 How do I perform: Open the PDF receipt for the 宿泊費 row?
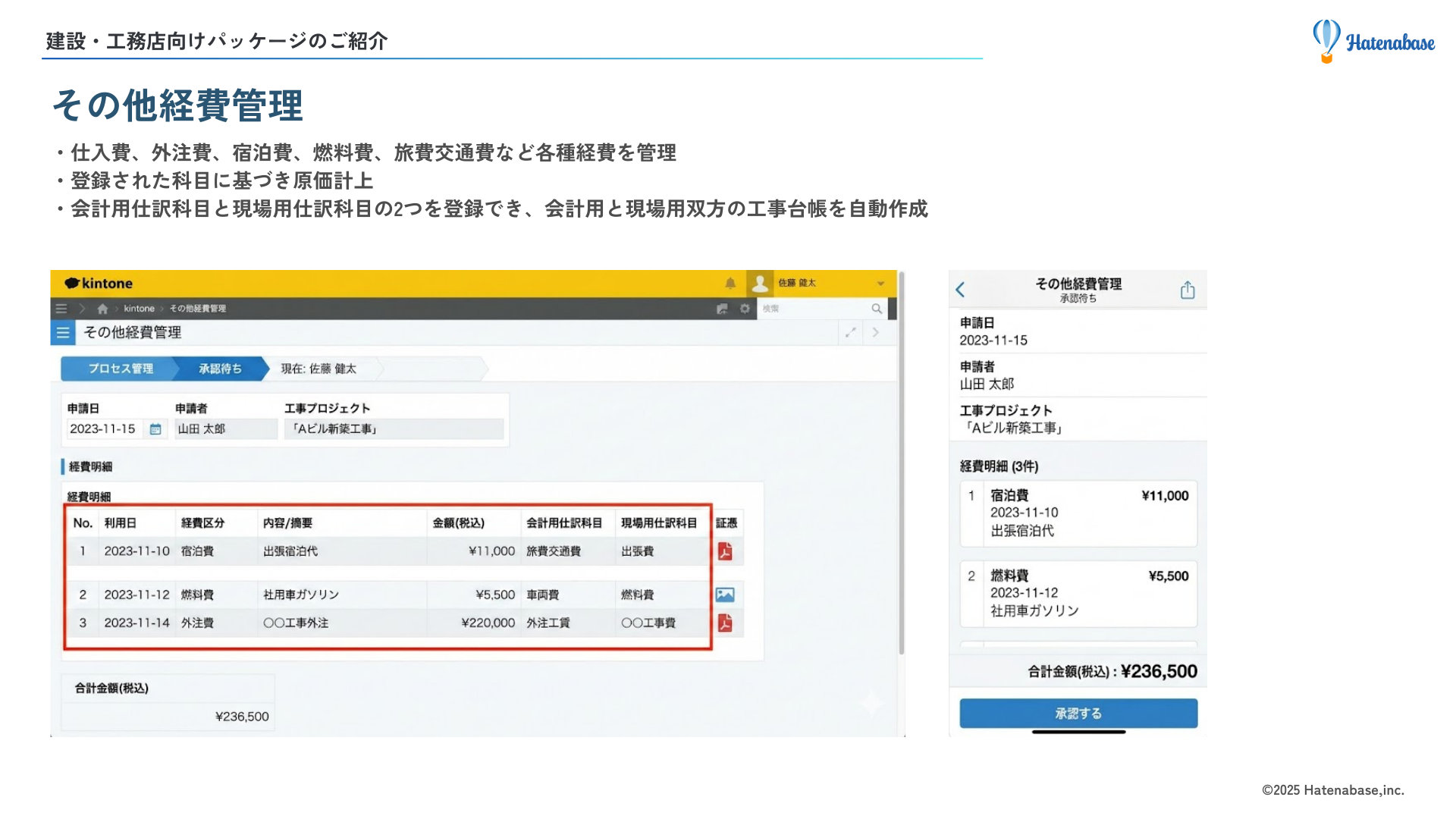726,551
